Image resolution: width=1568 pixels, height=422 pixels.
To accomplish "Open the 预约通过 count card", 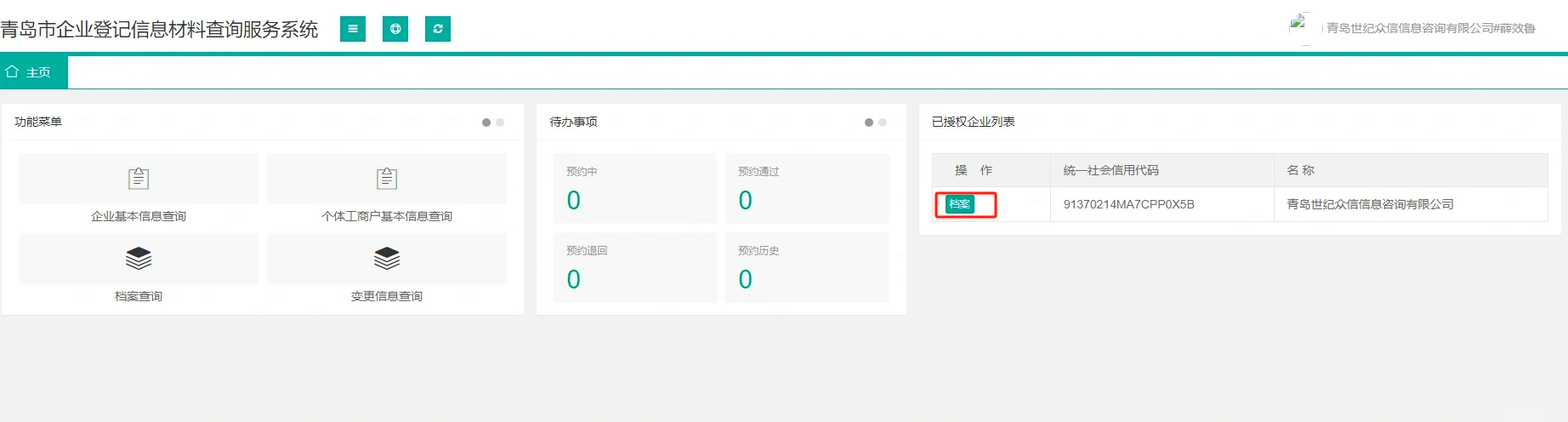I will [807, 188].
